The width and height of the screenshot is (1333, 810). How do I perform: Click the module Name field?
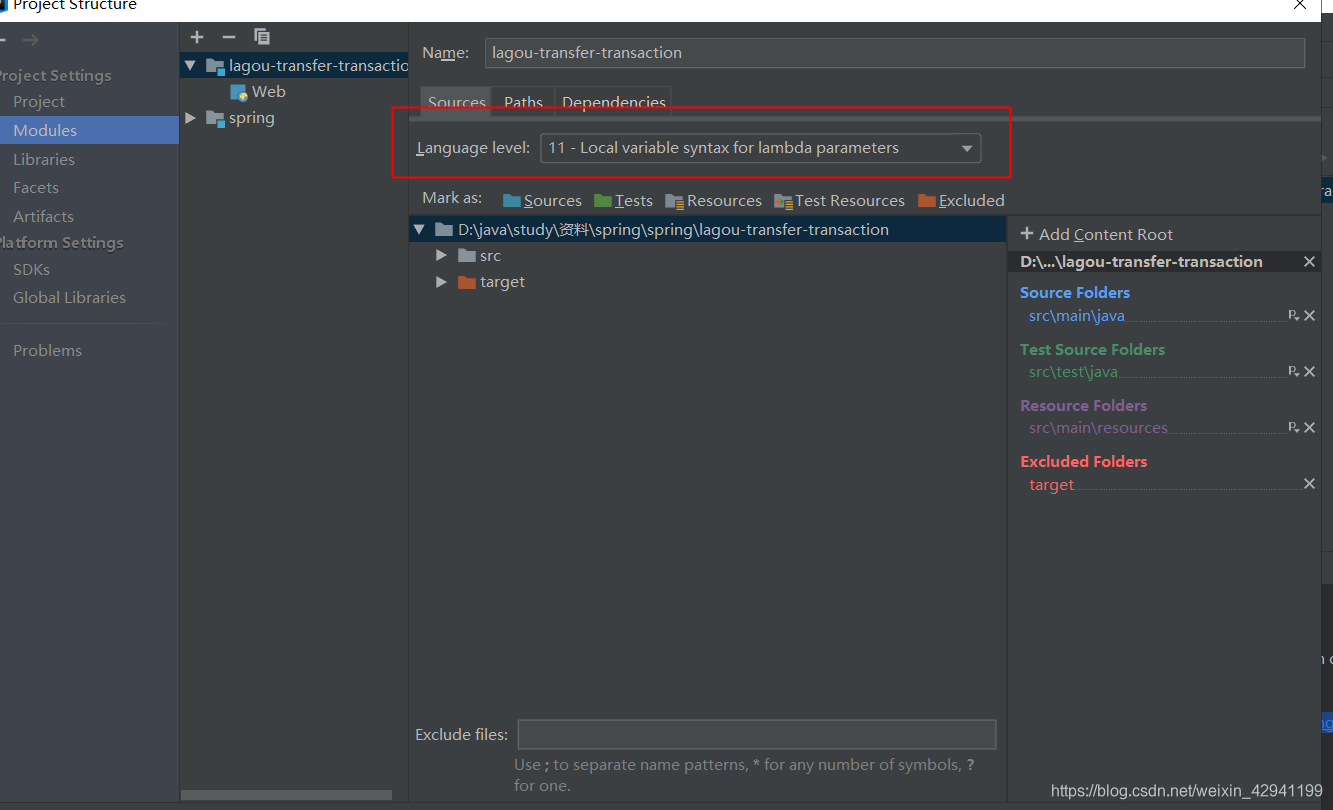895,53
